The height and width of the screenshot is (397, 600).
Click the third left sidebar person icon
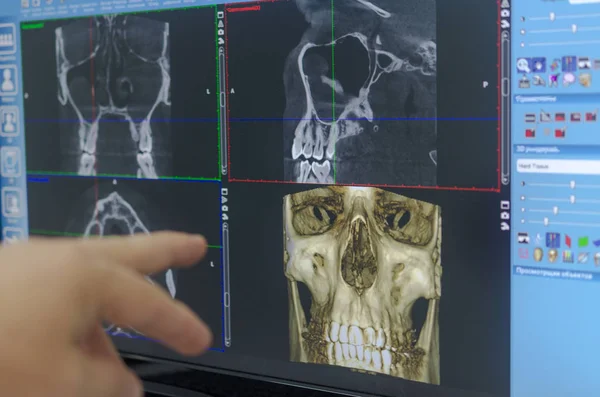pyautogui.click(x=10, y=122)
